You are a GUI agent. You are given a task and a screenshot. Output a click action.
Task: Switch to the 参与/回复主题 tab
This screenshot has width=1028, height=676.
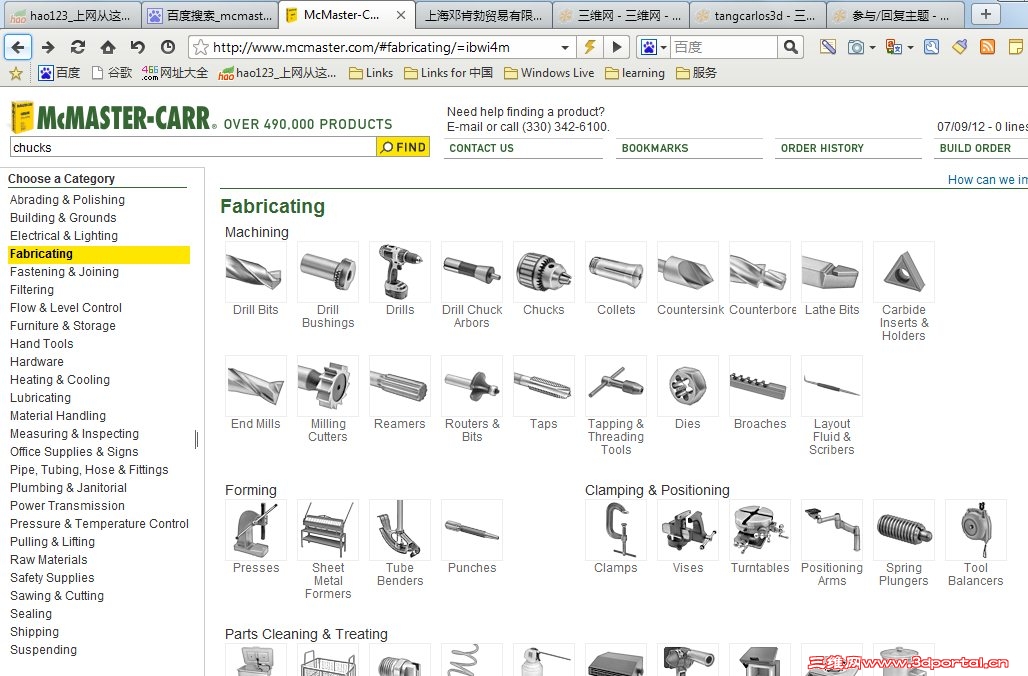point(894,15)
